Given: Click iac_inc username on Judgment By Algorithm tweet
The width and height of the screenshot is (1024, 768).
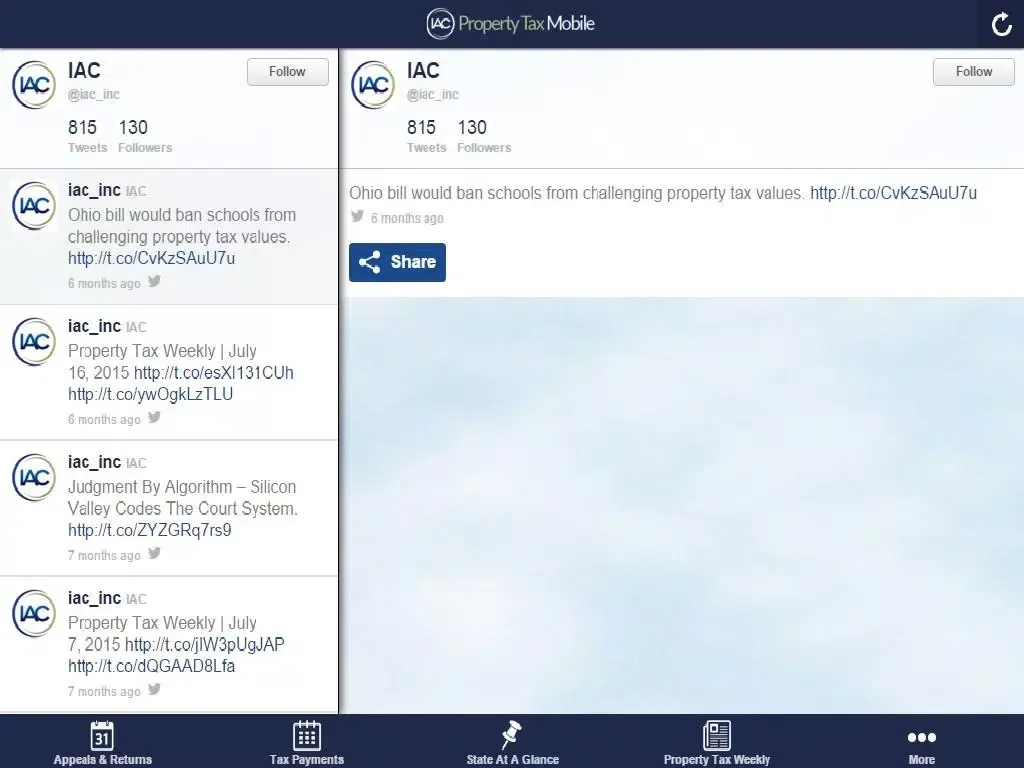Looking at the screenshot, I should tap(94, 462).
